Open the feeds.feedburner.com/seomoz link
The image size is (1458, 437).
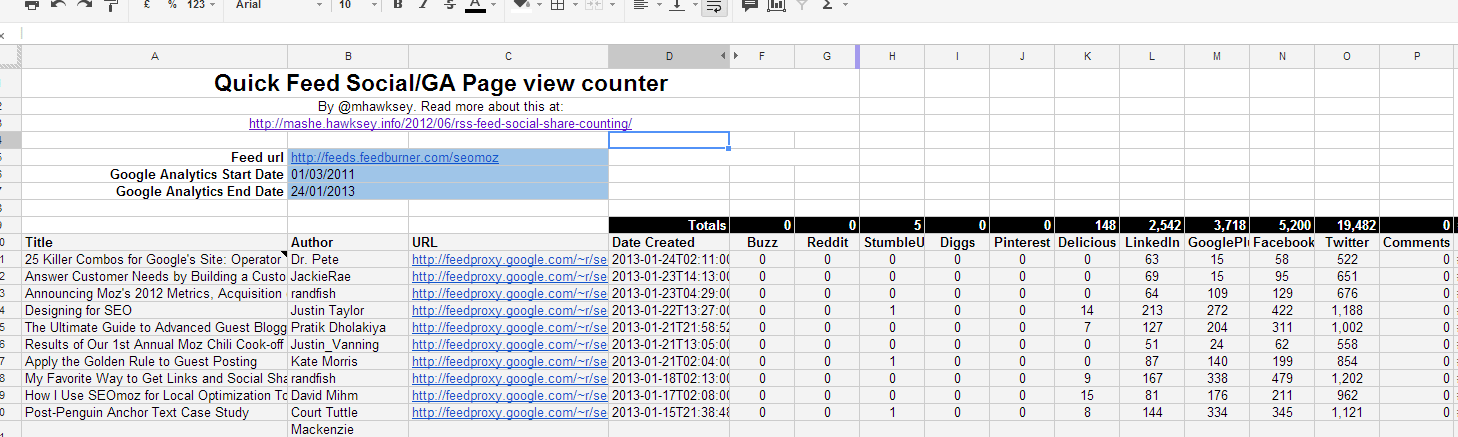point(394,158)
